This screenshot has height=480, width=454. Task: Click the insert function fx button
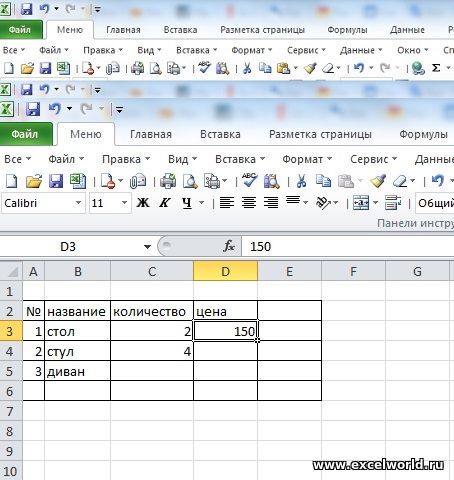pyautogui.click(x=229, y=247)
